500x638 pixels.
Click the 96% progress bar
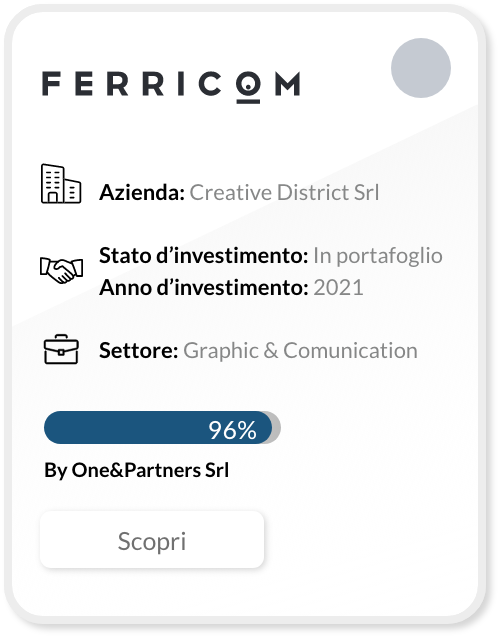point(162,428)
